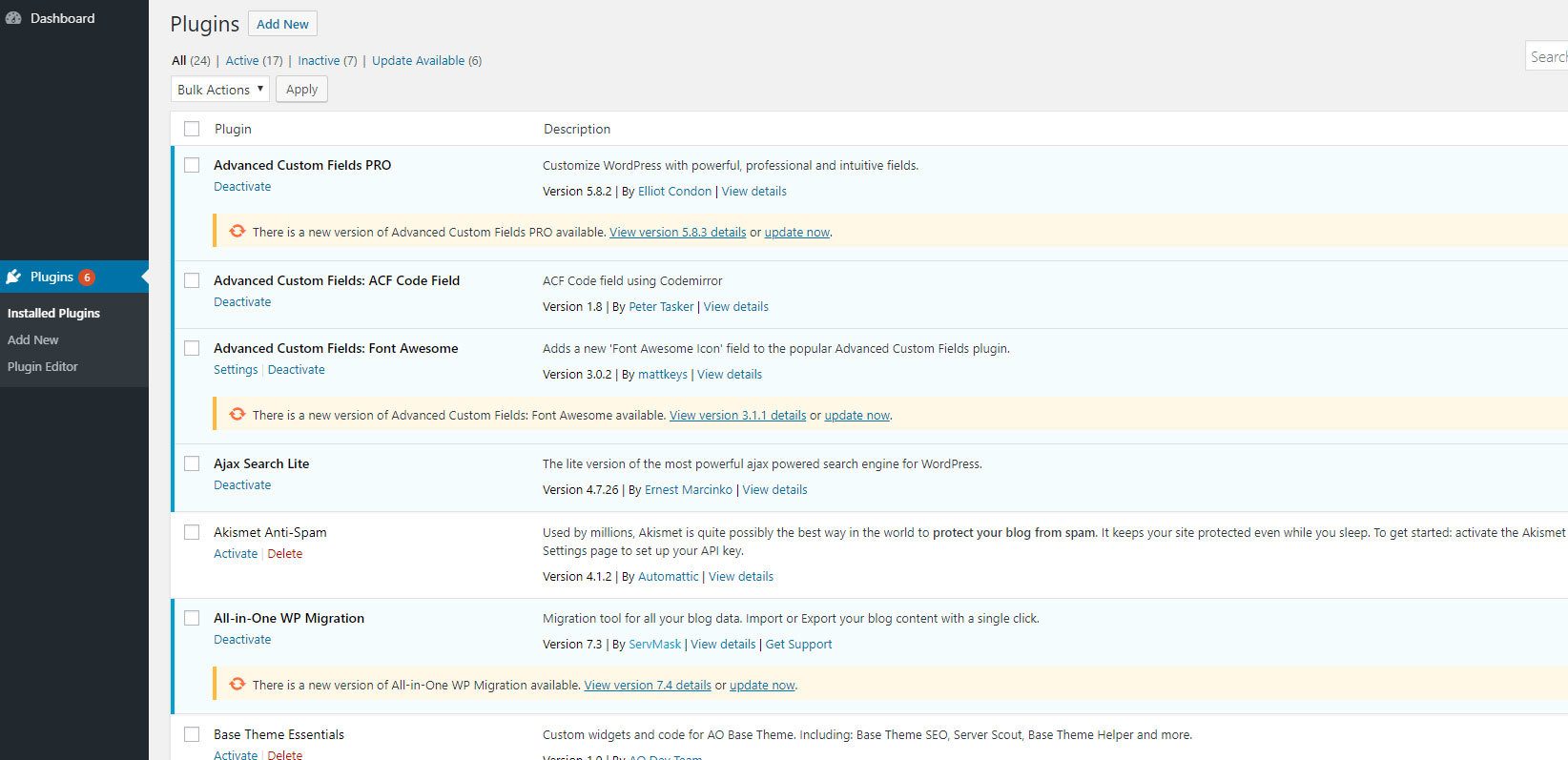Deactivate Advanced Custom Fields PRO
Screen dimensions: 1568x760
point(242,187)
